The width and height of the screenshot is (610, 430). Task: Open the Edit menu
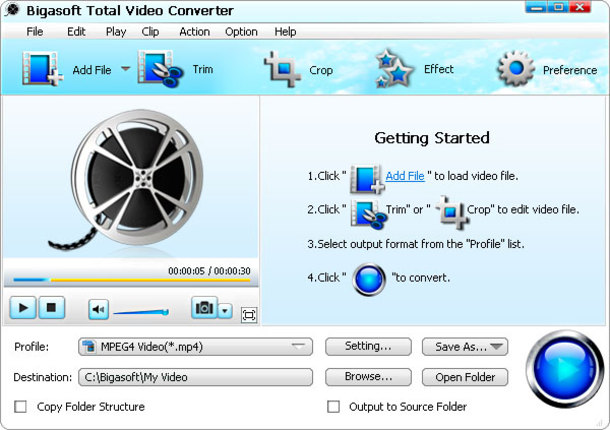coord(76,32)
